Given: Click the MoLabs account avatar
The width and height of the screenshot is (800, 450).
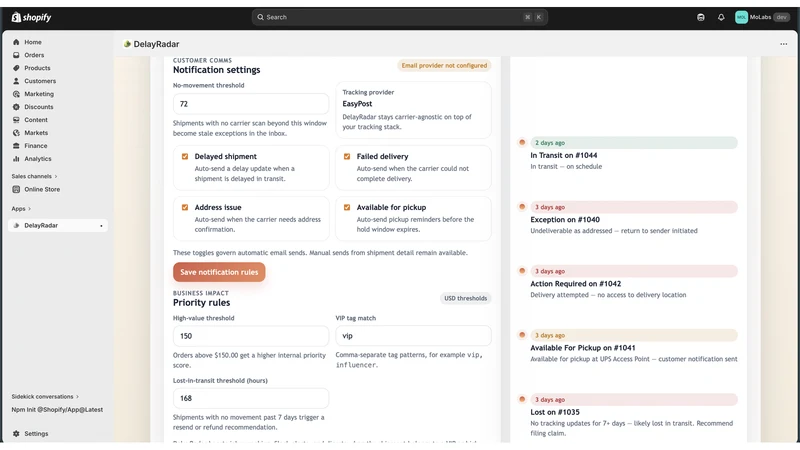Looking at the screenshot, I should point(741,17).
